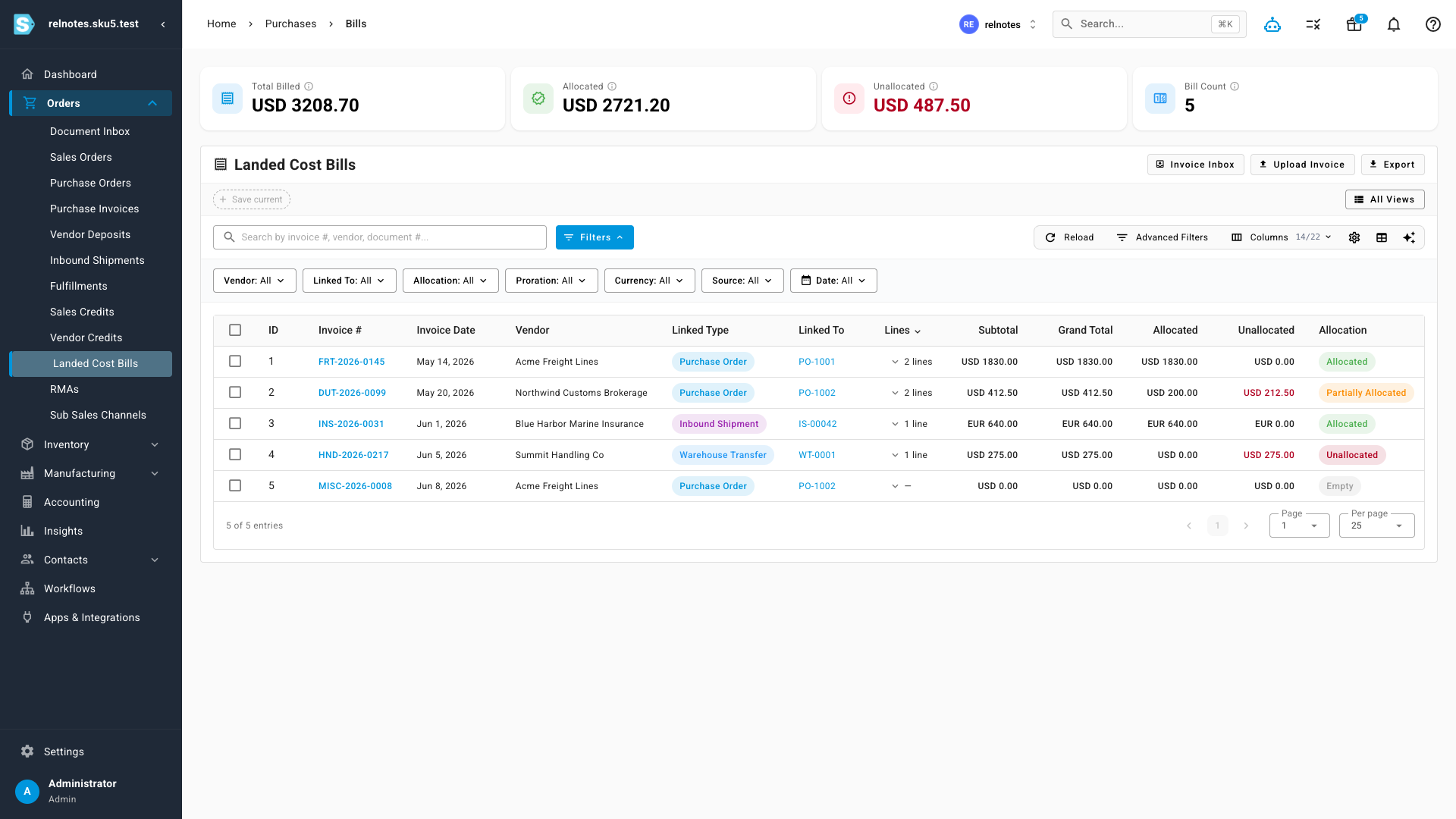Click the Upload Invoice button

(x=1302, y=165)
